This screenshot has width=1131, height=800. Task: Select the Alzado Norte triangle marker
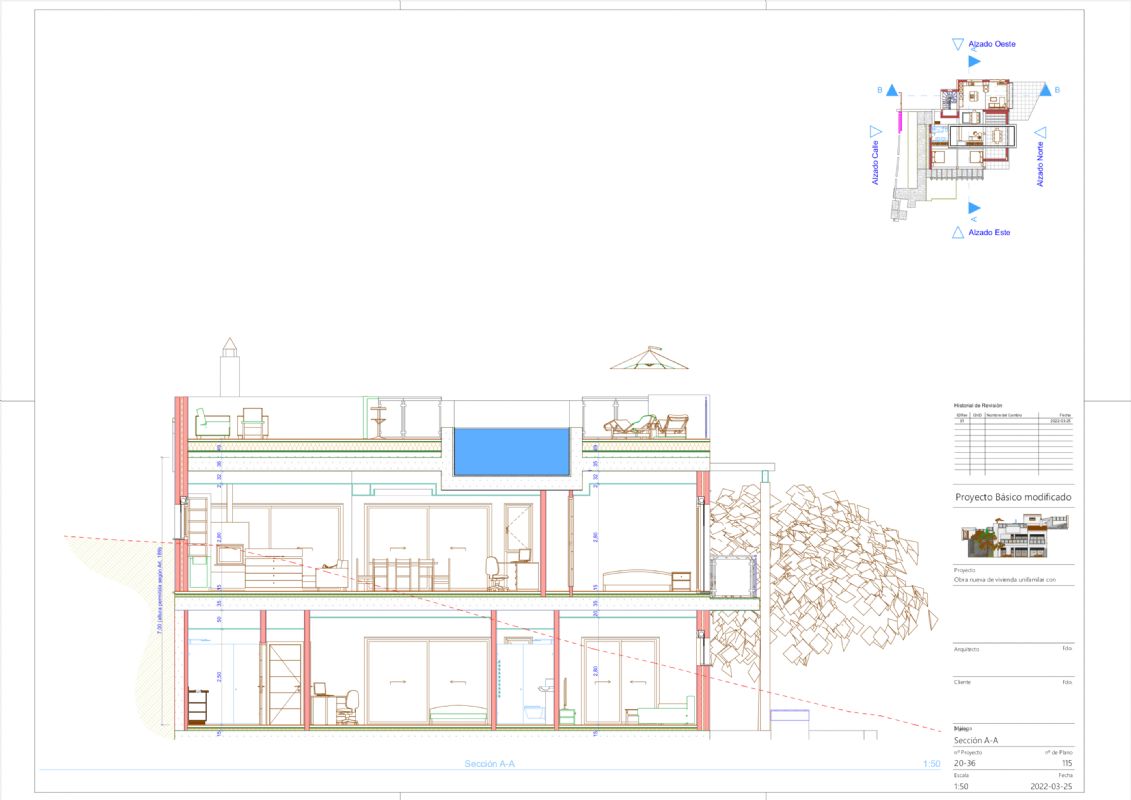click(1040, 132)
